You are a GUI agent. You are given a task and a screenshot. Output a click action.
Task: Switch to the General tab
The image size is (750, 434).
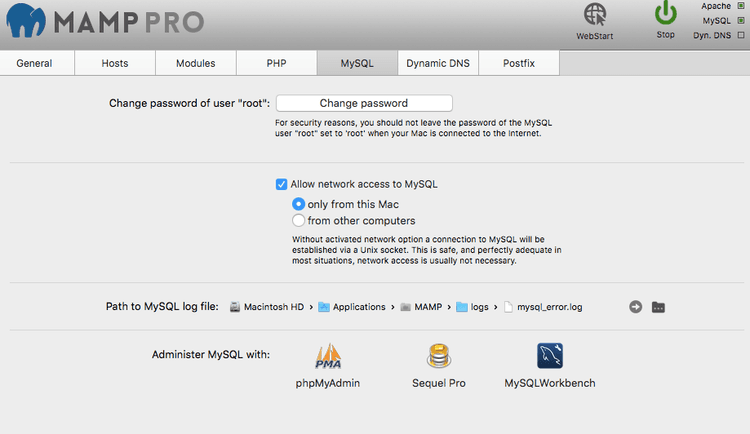point(37,63)
